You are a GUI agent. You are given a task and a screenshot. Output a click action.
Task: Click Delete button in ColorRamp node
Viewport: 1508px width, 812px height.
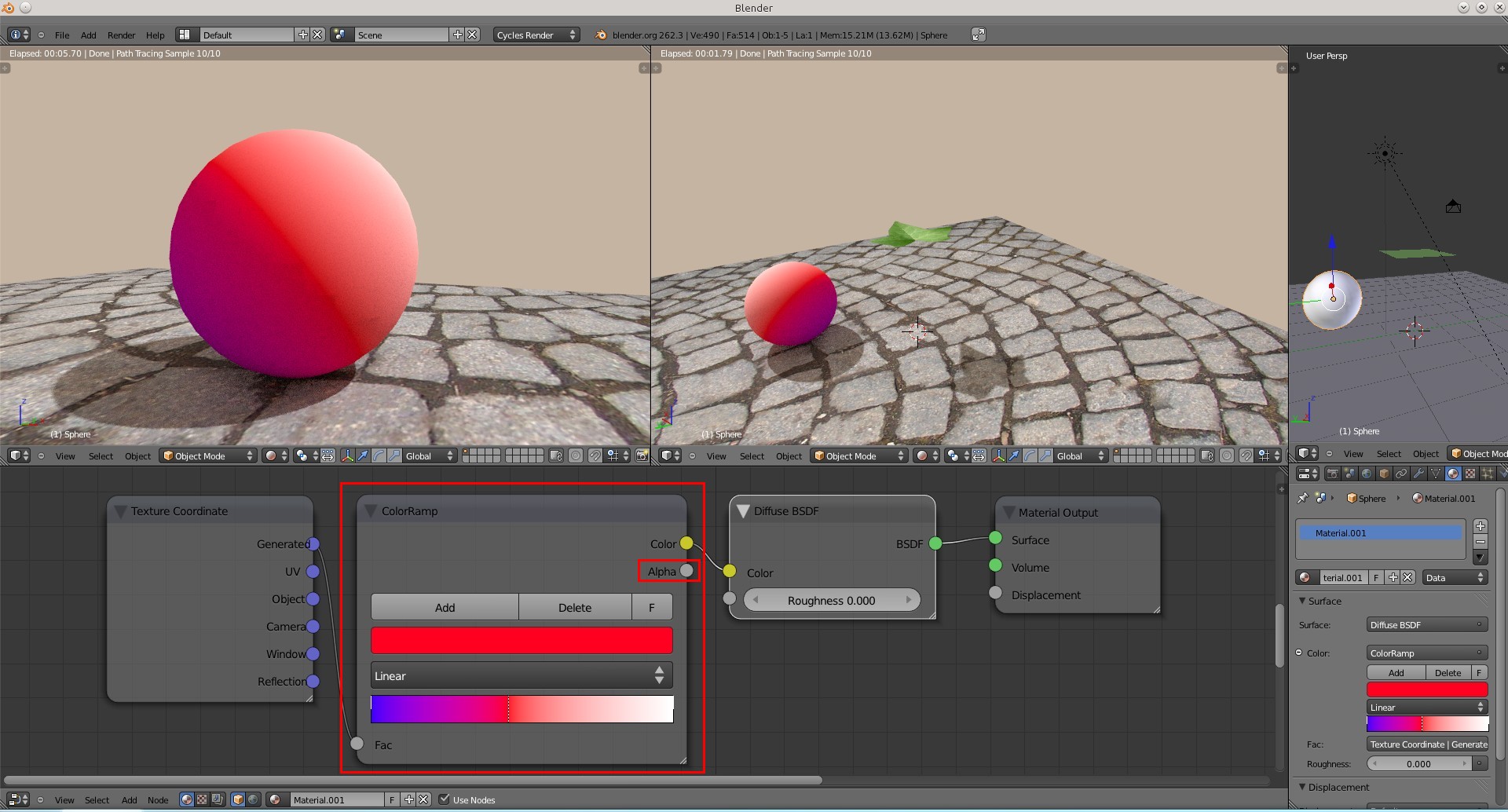click(574, 607)
